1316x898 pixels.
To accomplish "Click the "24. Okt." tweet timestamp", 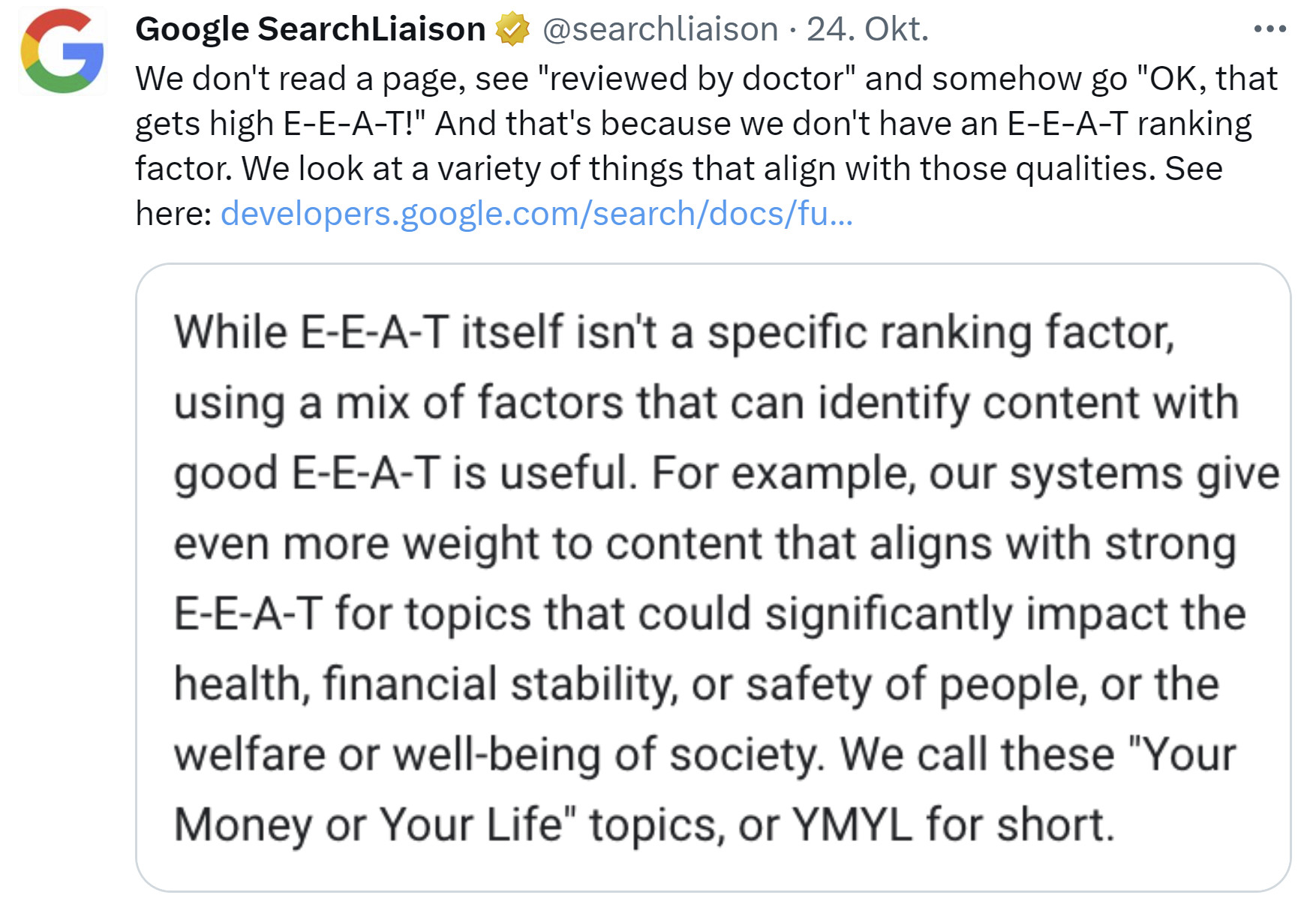I will click(867, 29).
